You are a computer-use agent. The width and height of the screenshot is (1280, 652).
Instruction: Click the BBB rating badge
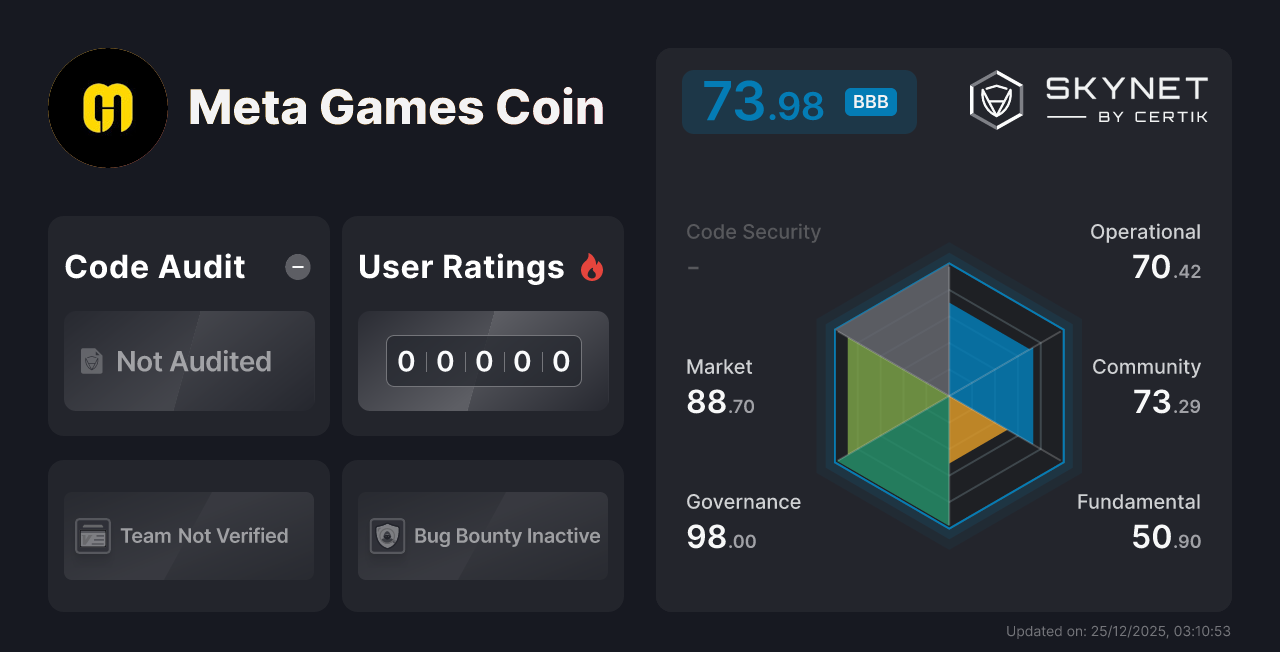coord(869,101)
